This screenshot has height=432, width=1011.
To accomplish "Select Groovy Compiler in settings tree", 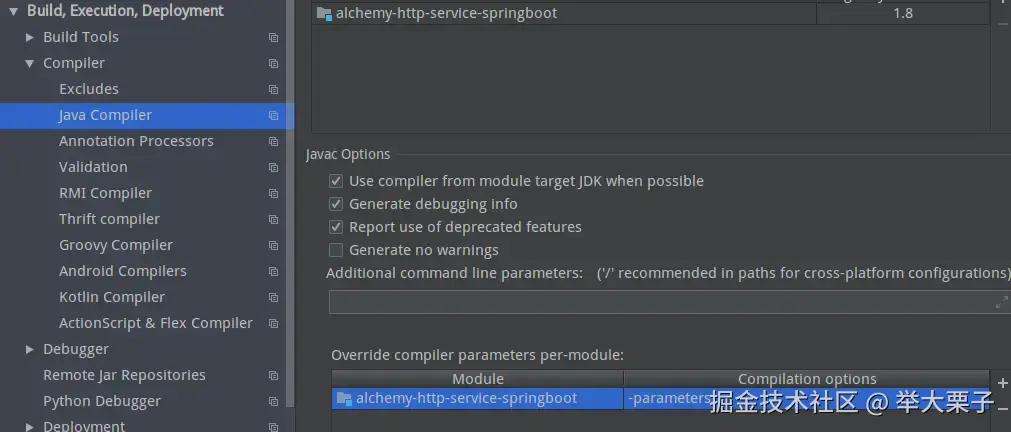I will coord(115,245).
